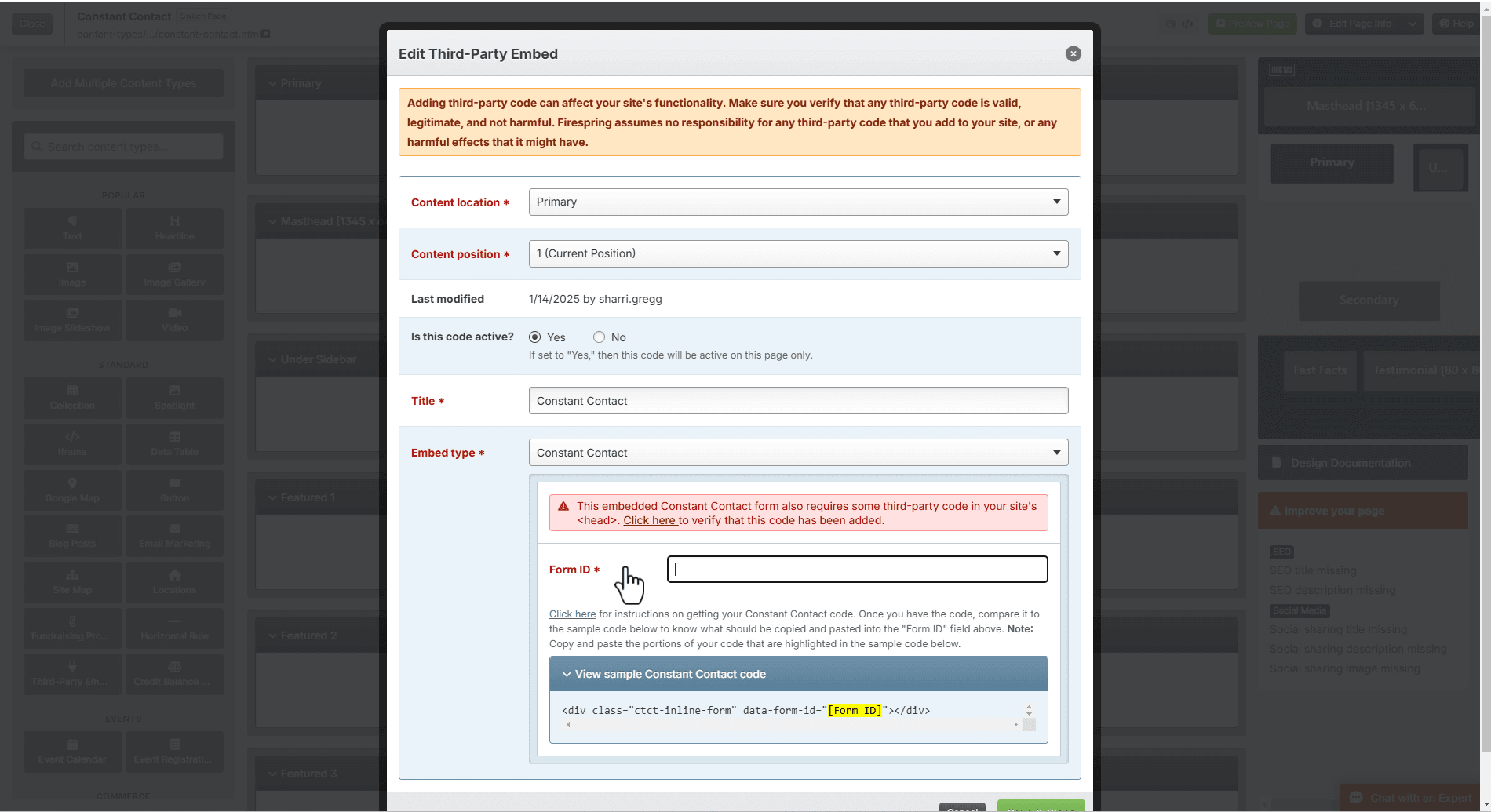The width and height of the screenshot is (1491, 812).
Task: Open the Help button
Action: (1456, 24)
